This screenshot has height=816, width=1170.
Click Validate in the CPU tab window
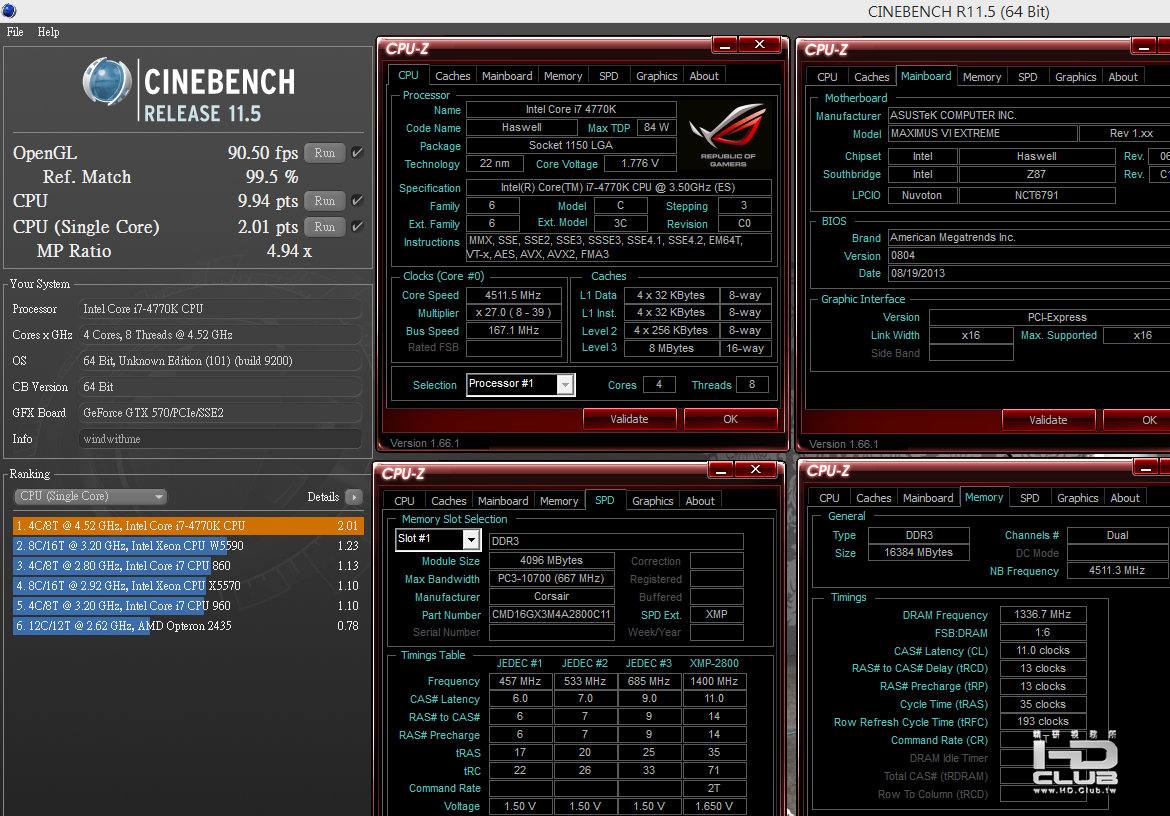(629, 419)
